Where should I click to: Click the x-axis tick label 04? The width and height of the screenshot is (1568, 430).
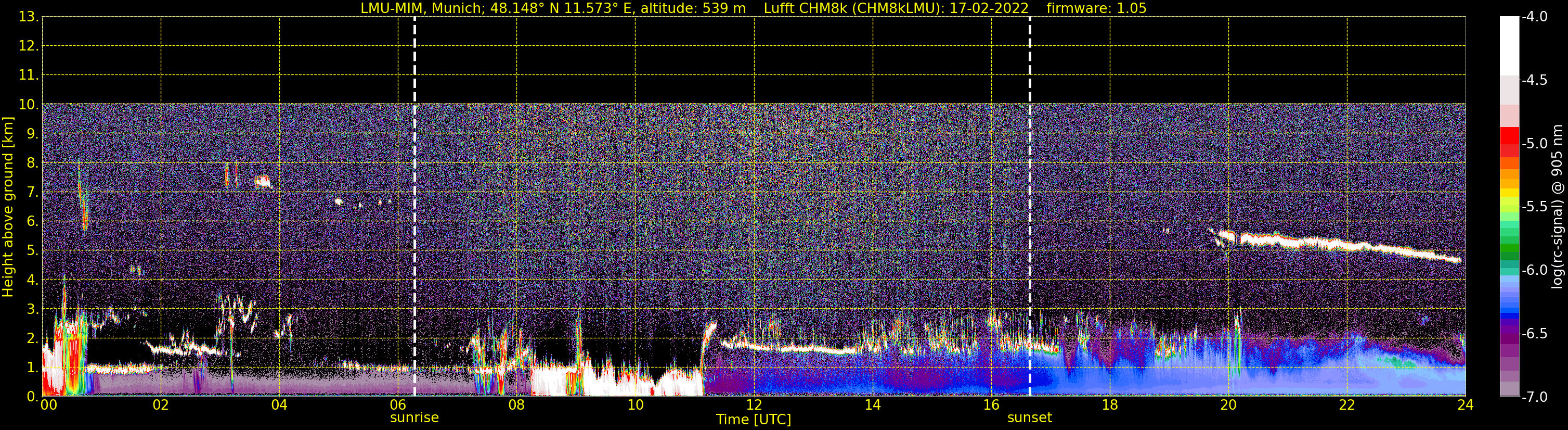[x=279, y=405]
